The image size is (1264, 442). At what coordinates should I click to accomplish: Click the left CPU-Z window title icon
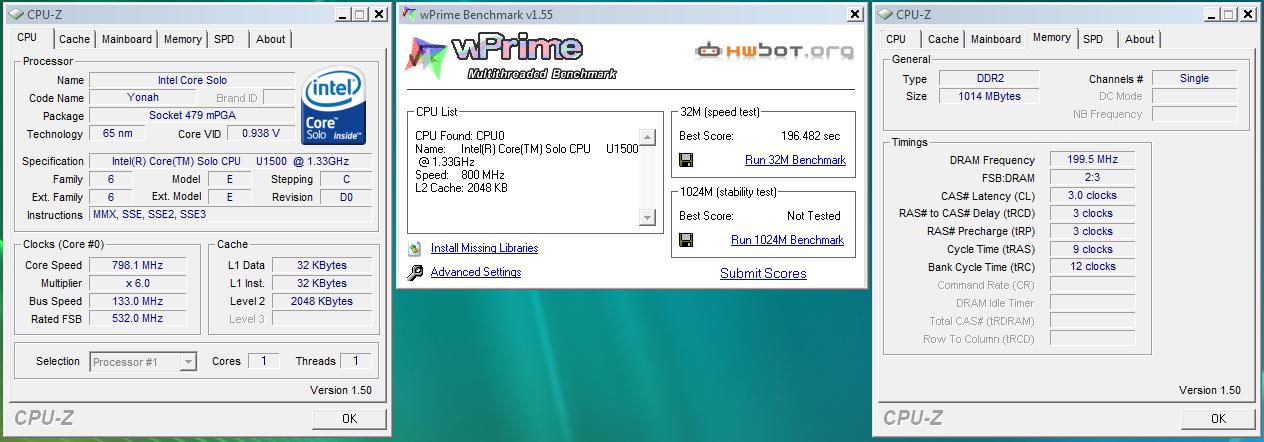pos(17,14)
